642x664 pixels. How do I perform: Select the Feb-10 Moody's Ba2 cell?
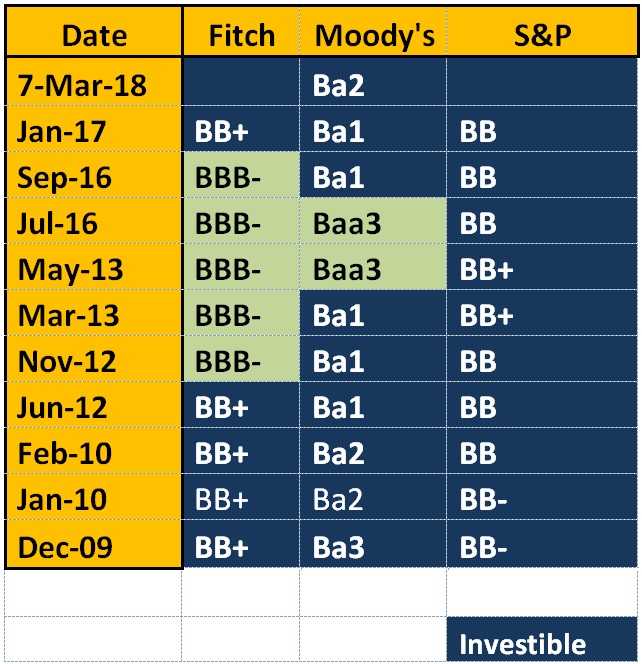pyautogui.click(x=373, y=450)
